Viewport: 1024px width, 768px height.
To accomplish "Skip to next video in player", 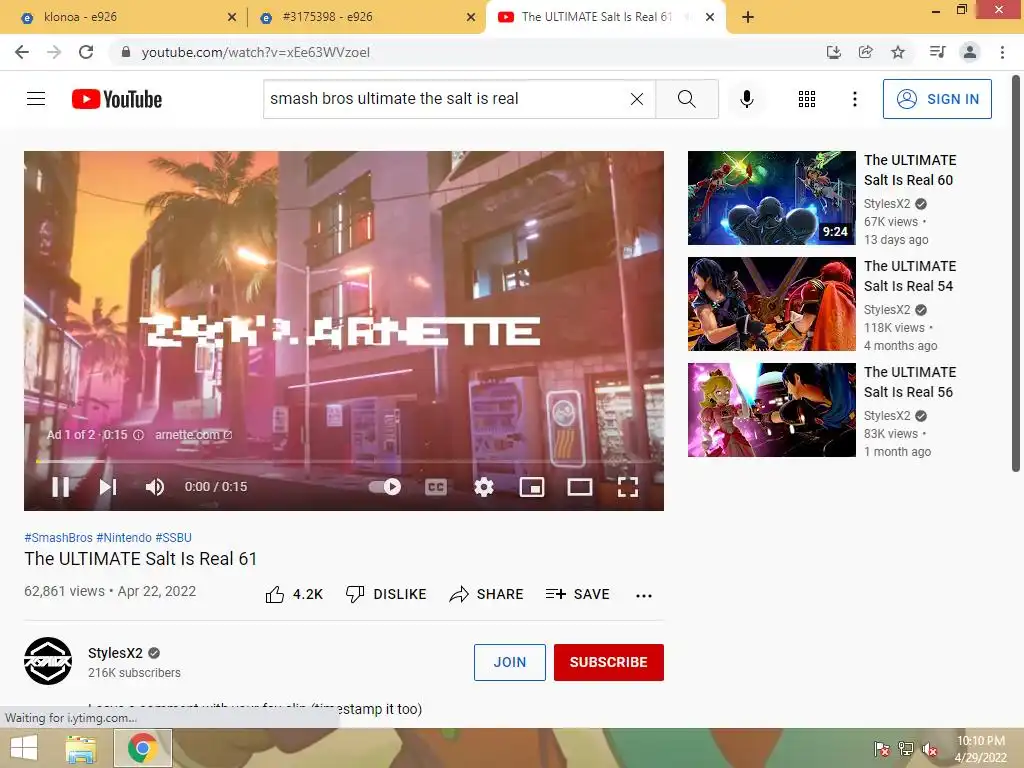I will point(108,487).
